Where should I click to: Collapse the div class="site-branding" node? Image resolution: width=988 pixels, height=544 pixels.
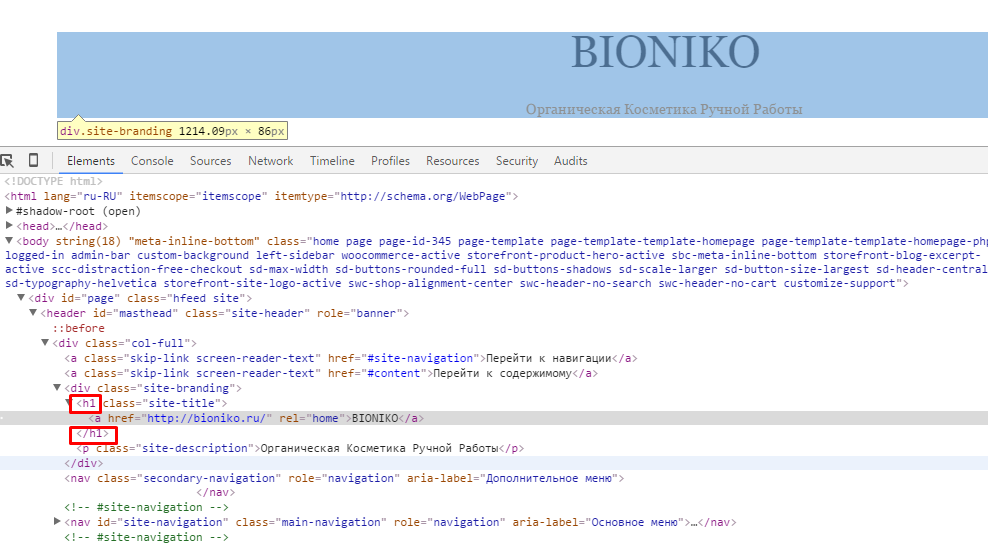tap(57, 388)
